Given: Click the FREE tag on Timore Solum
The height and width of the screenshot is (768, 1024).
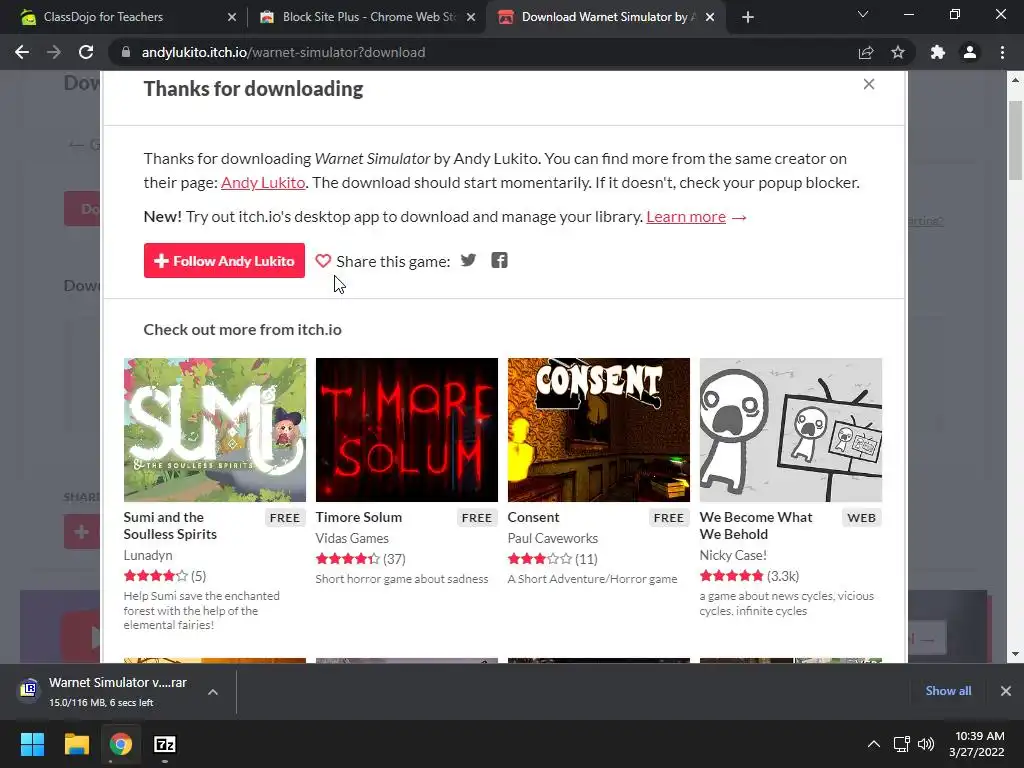Looking at the screenshot, I should [x=477, y=518].
